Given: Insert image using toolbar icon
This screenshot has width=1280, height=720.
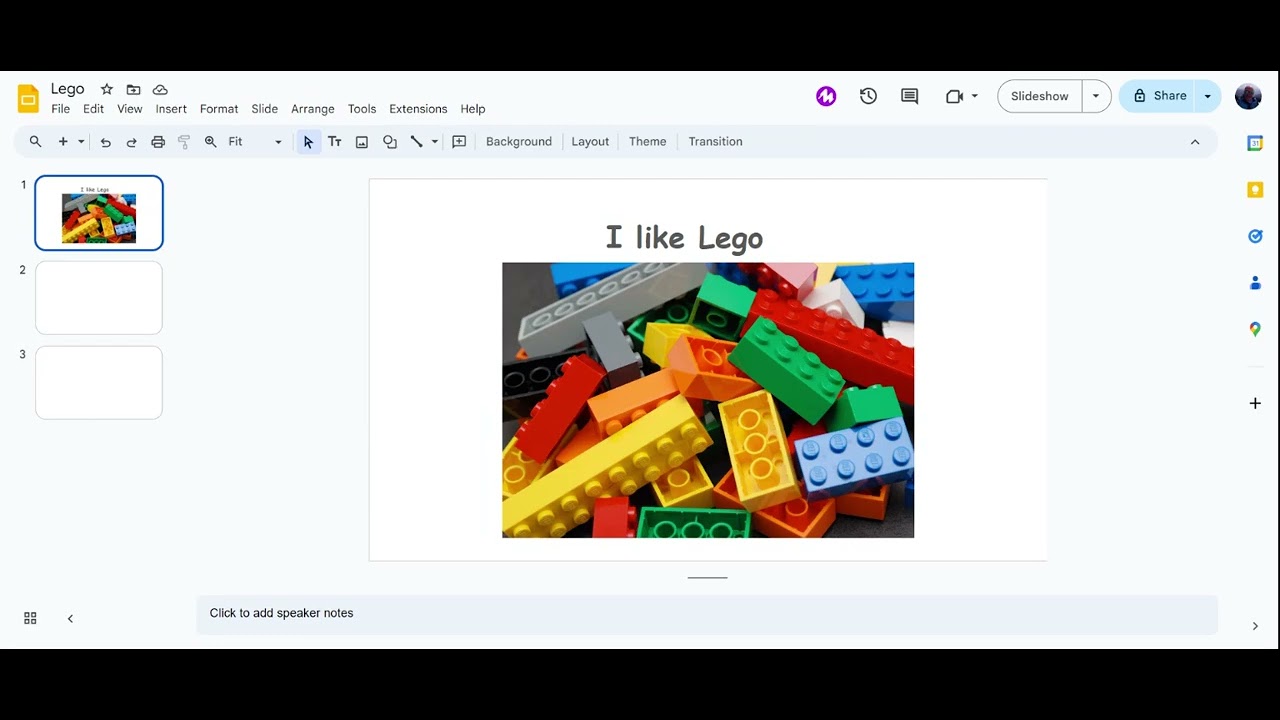Looking at the screenshot, I should (362, 142).
